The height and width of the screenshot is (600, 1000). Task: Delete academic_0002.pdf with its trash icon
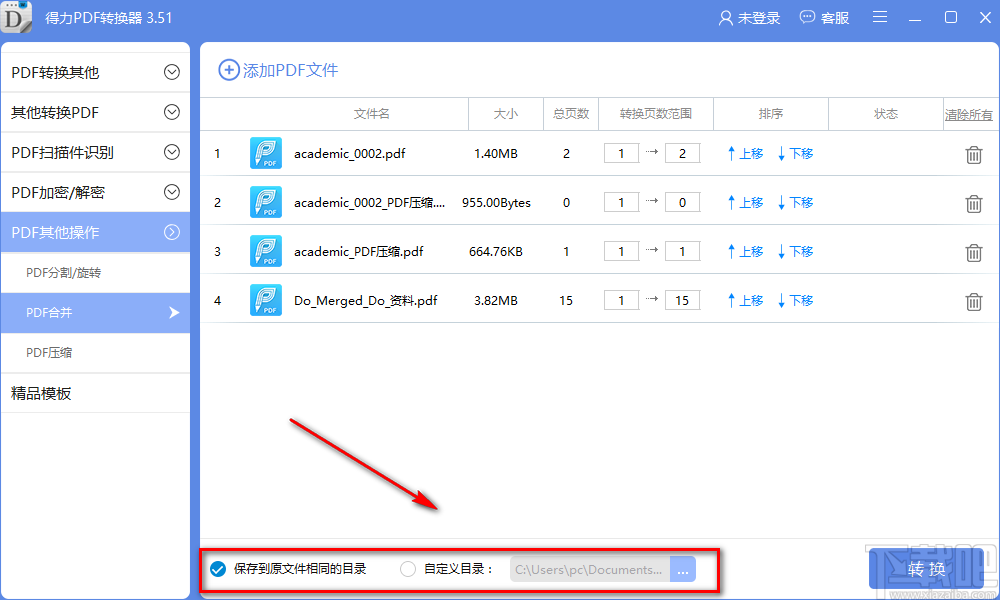[x=973, y=155]
